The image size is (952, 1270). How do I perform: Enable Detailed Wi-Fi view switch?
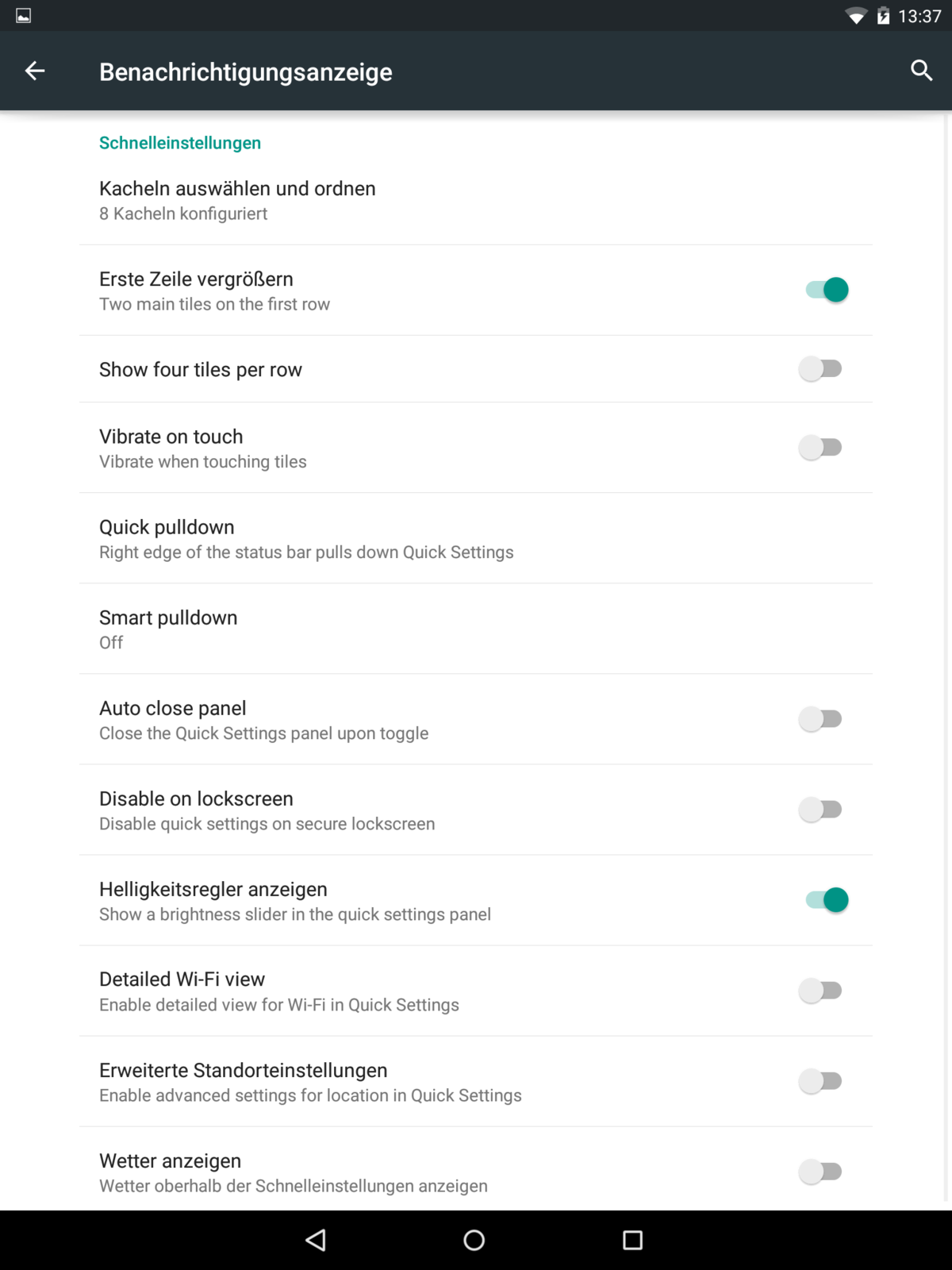pos(820,991)
